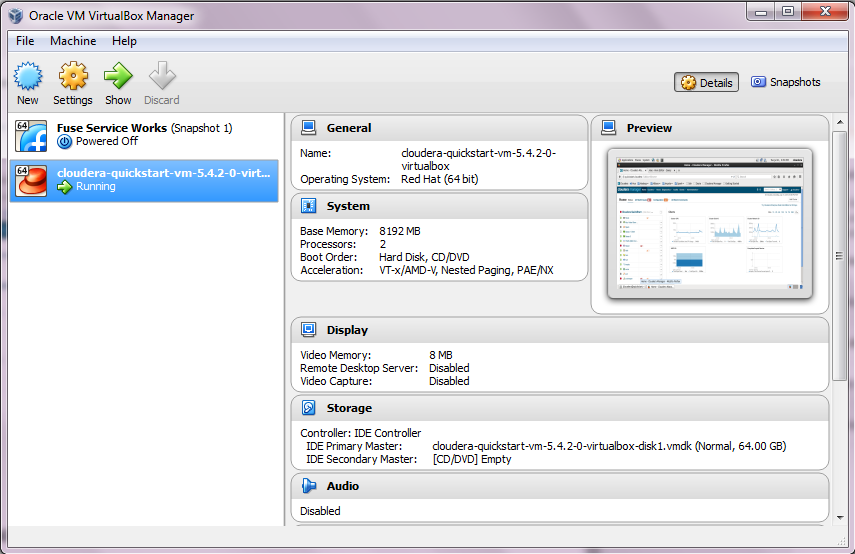Click the disk1.vmdk IDE Primary Master value

pyautogui.click(x=609, y=446)
